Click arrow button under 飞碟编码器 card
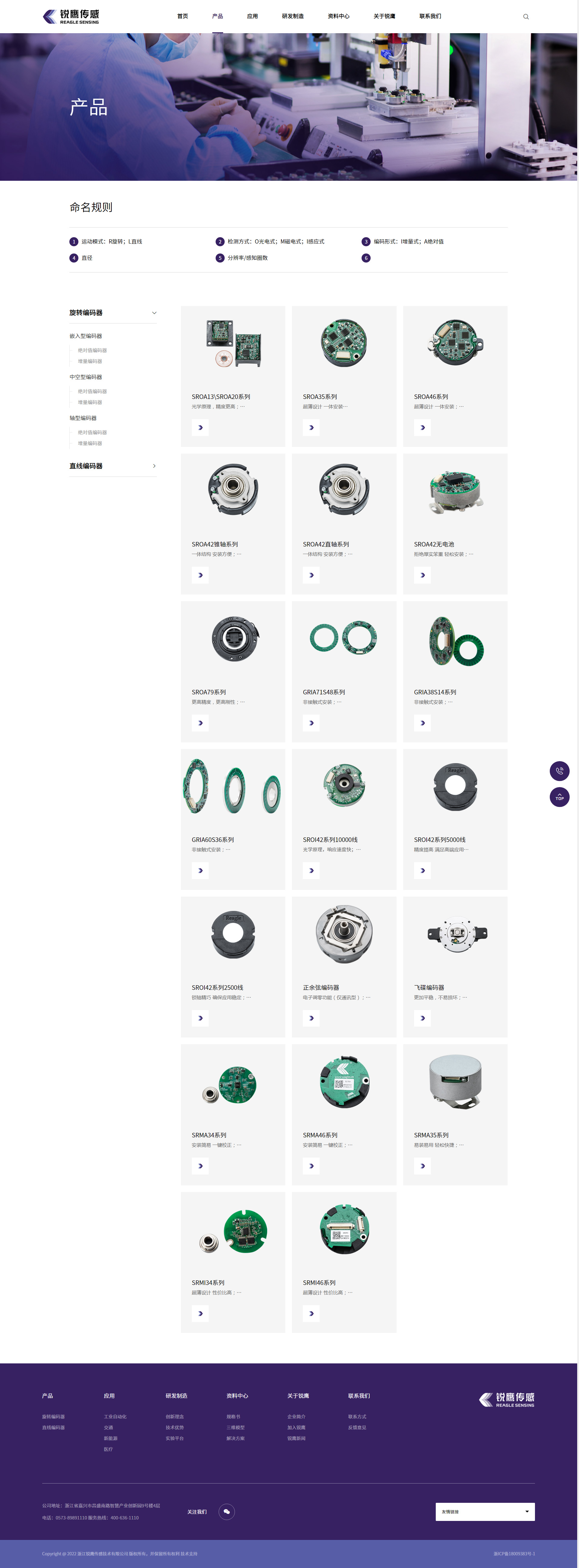This screenshot has width=579, height=1568. pyautogui.click(x=422, y=1018)
